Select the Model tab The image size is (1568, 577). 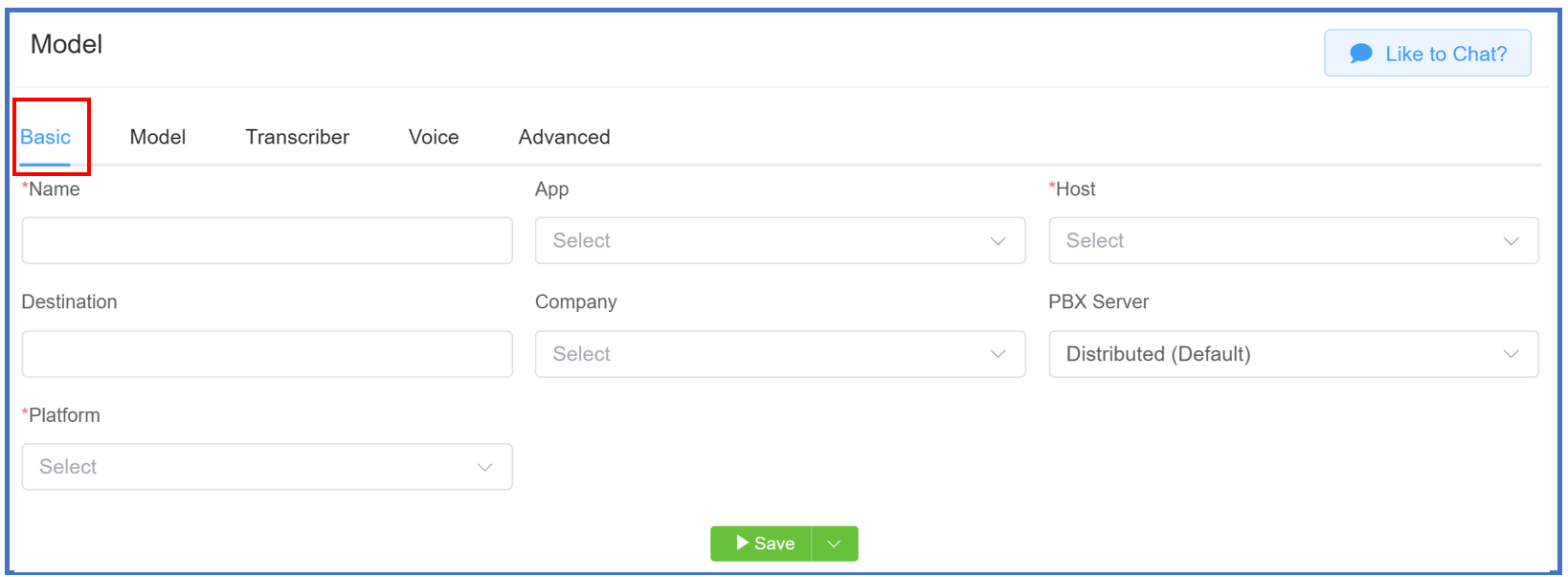point(158,137)
